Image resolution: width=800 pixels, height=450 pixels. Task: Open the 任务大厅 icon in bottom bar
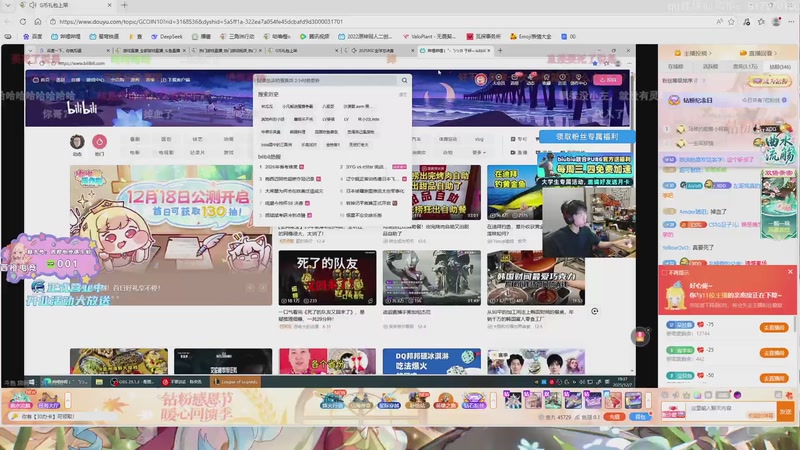[x=48, y=401]
